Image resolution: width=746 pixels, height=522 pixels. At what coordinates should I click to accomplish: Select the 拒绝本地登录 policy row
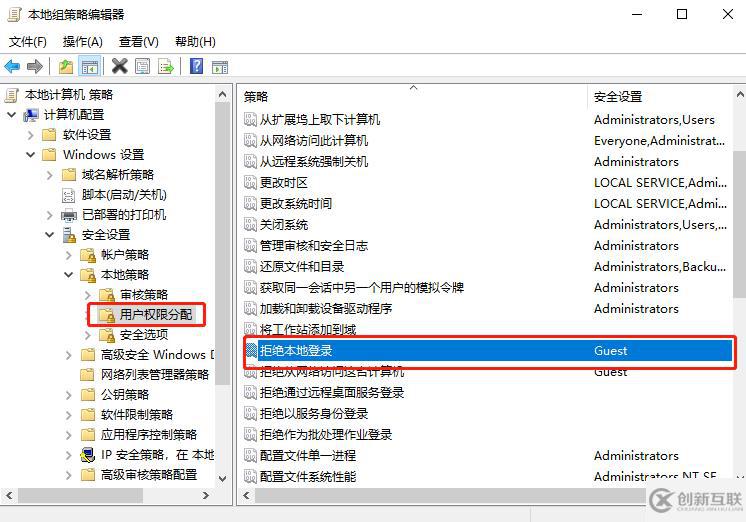(x=488, y=351)
